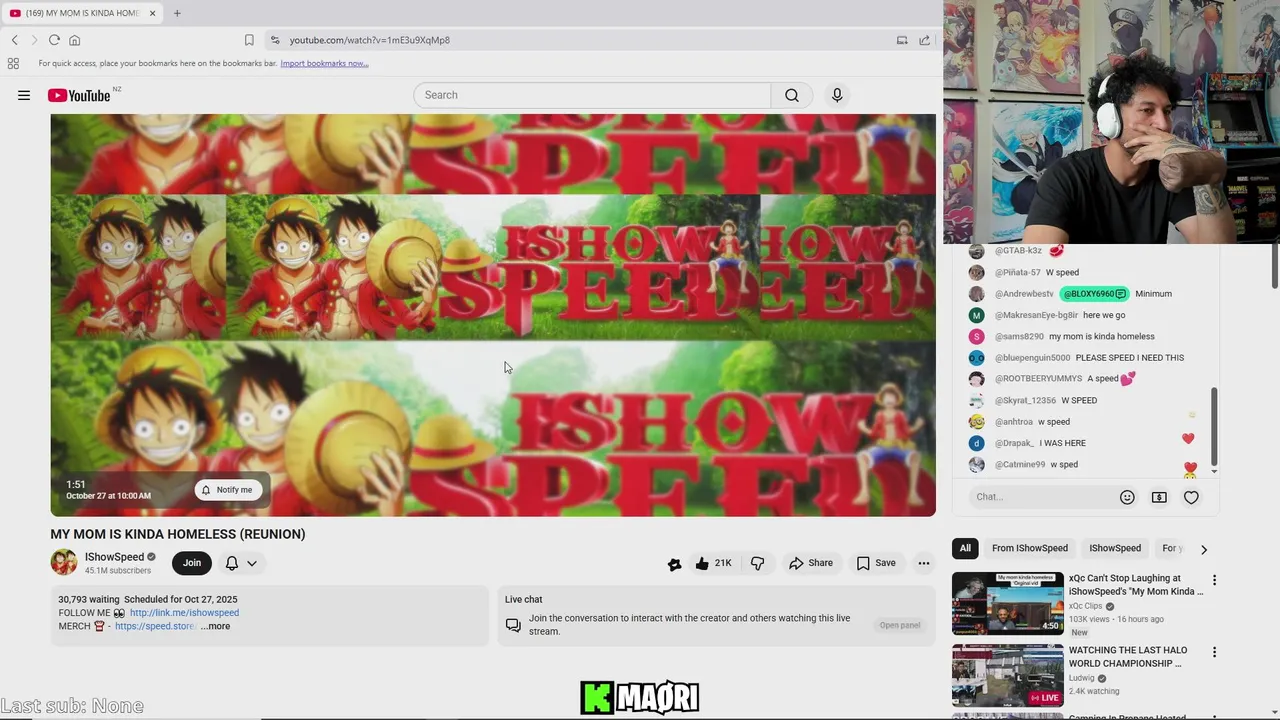Viewport: 1280px width, 720px height.
Task: Open options for Ludwig live video
Action: click(1214, 652)
